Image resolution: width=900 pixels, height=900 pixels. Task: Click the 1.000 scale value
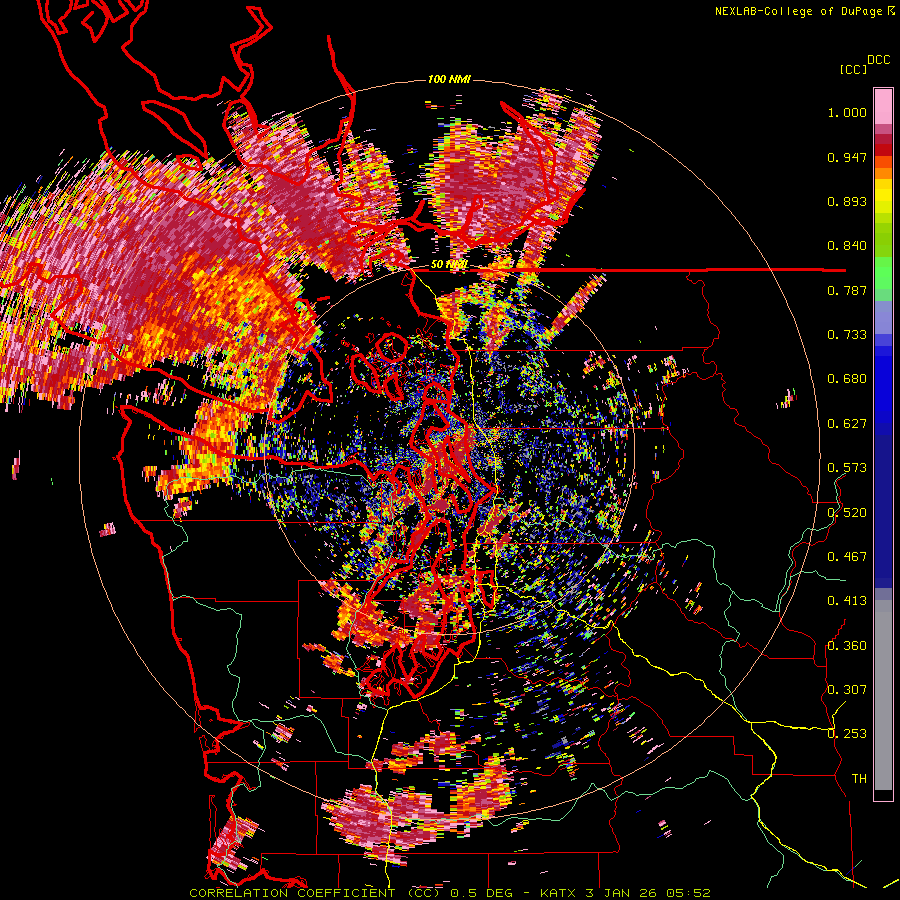click(x=847, y=112)
